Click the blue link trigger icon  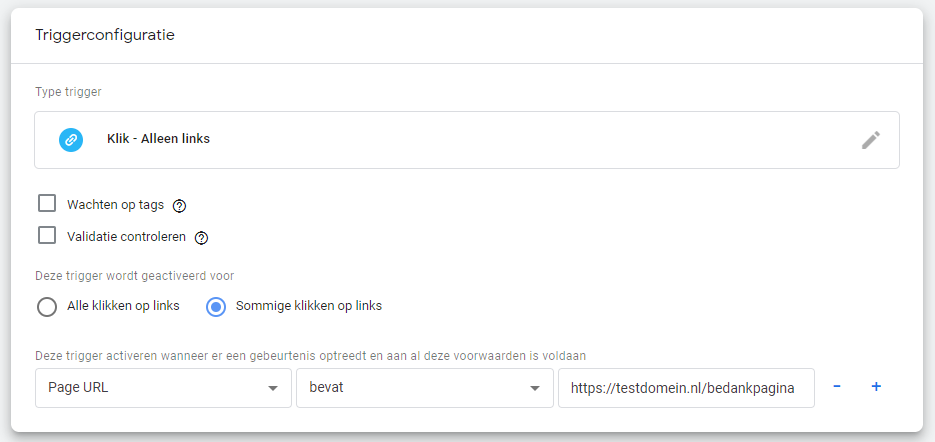pyautogui.click(x=71, y=140)
